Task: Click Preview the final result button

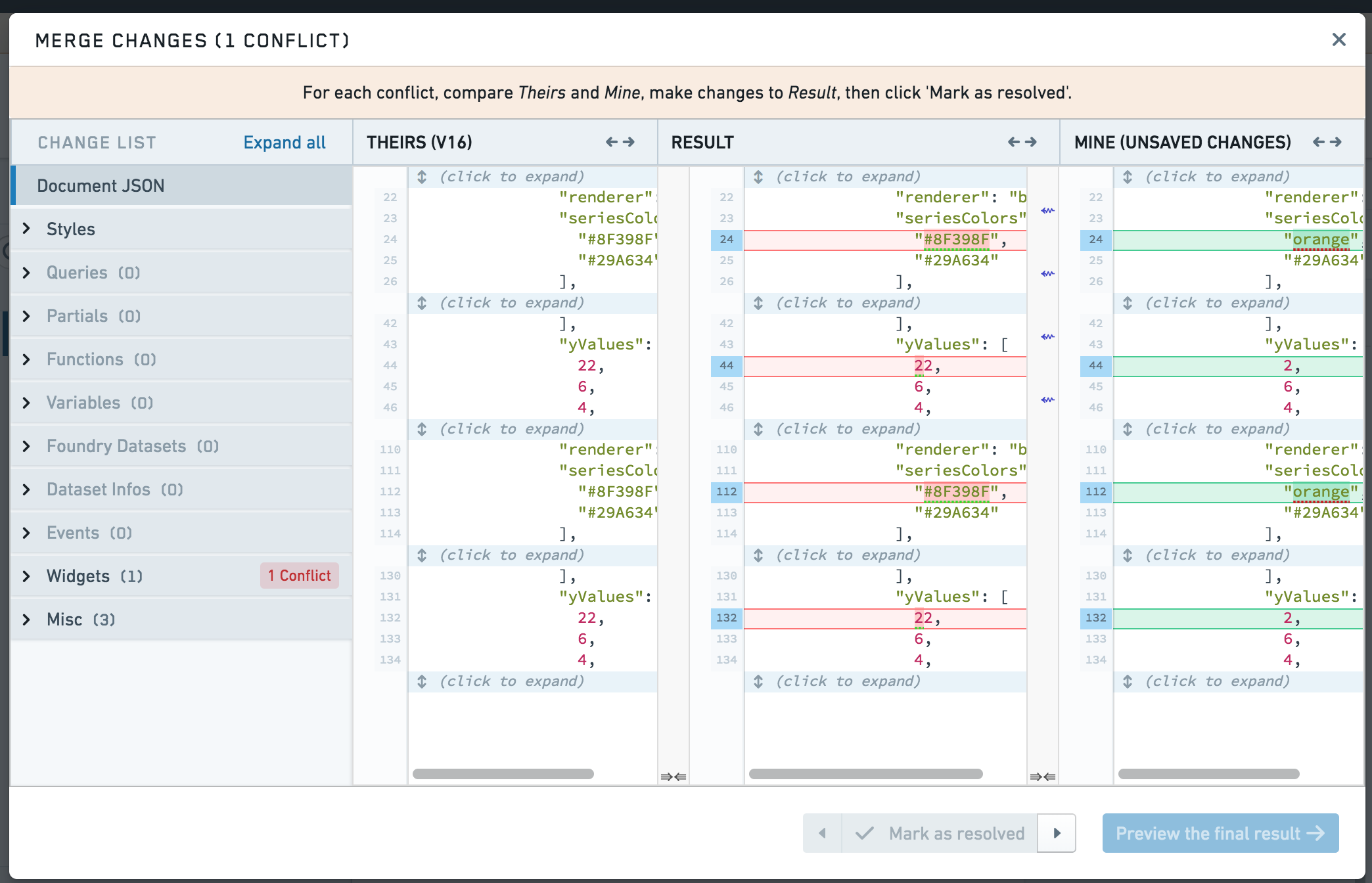Action: coord(1220,833)
